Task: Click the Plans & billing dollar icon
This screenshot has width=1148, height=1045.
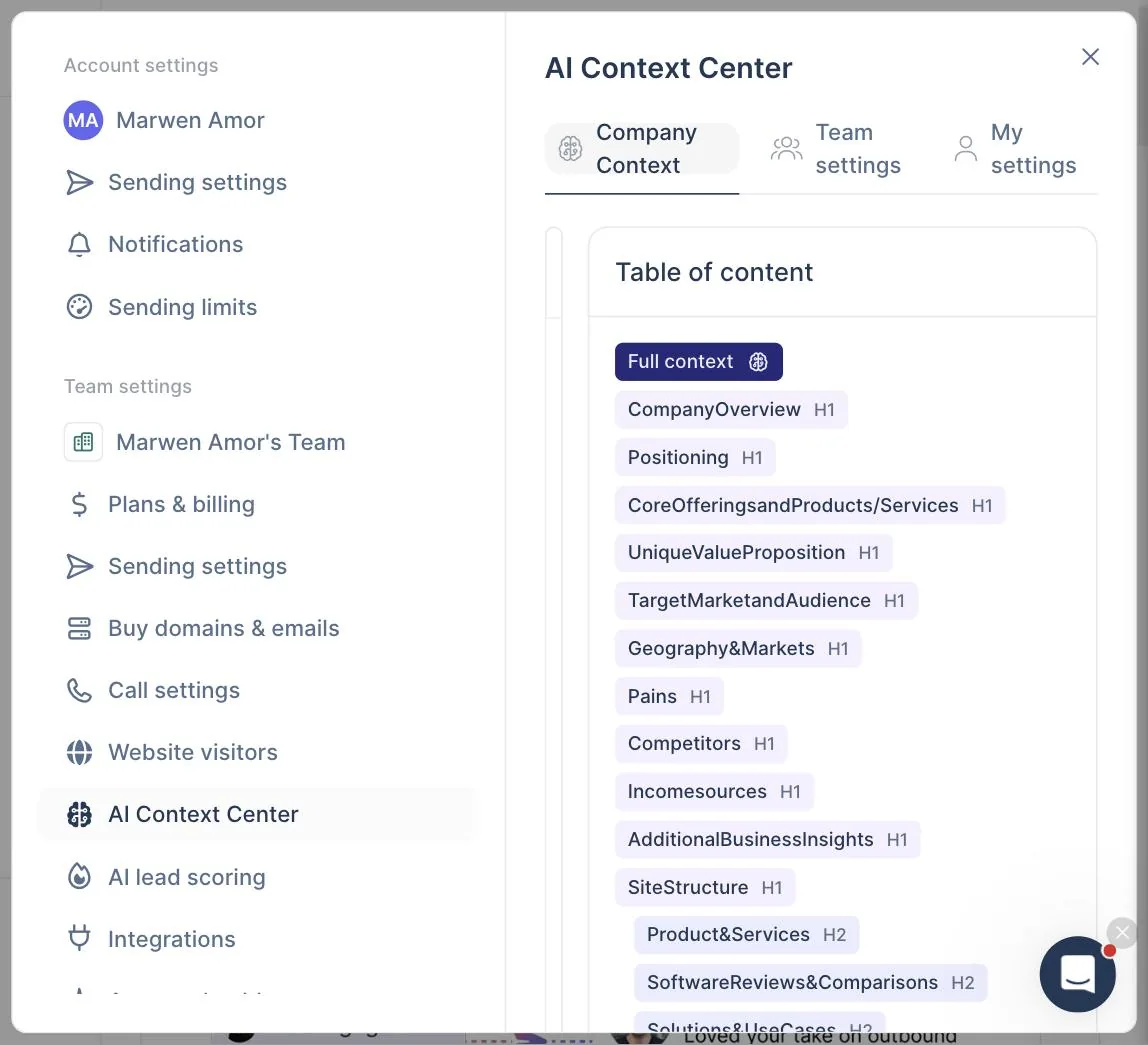Action: click(79, 505)
